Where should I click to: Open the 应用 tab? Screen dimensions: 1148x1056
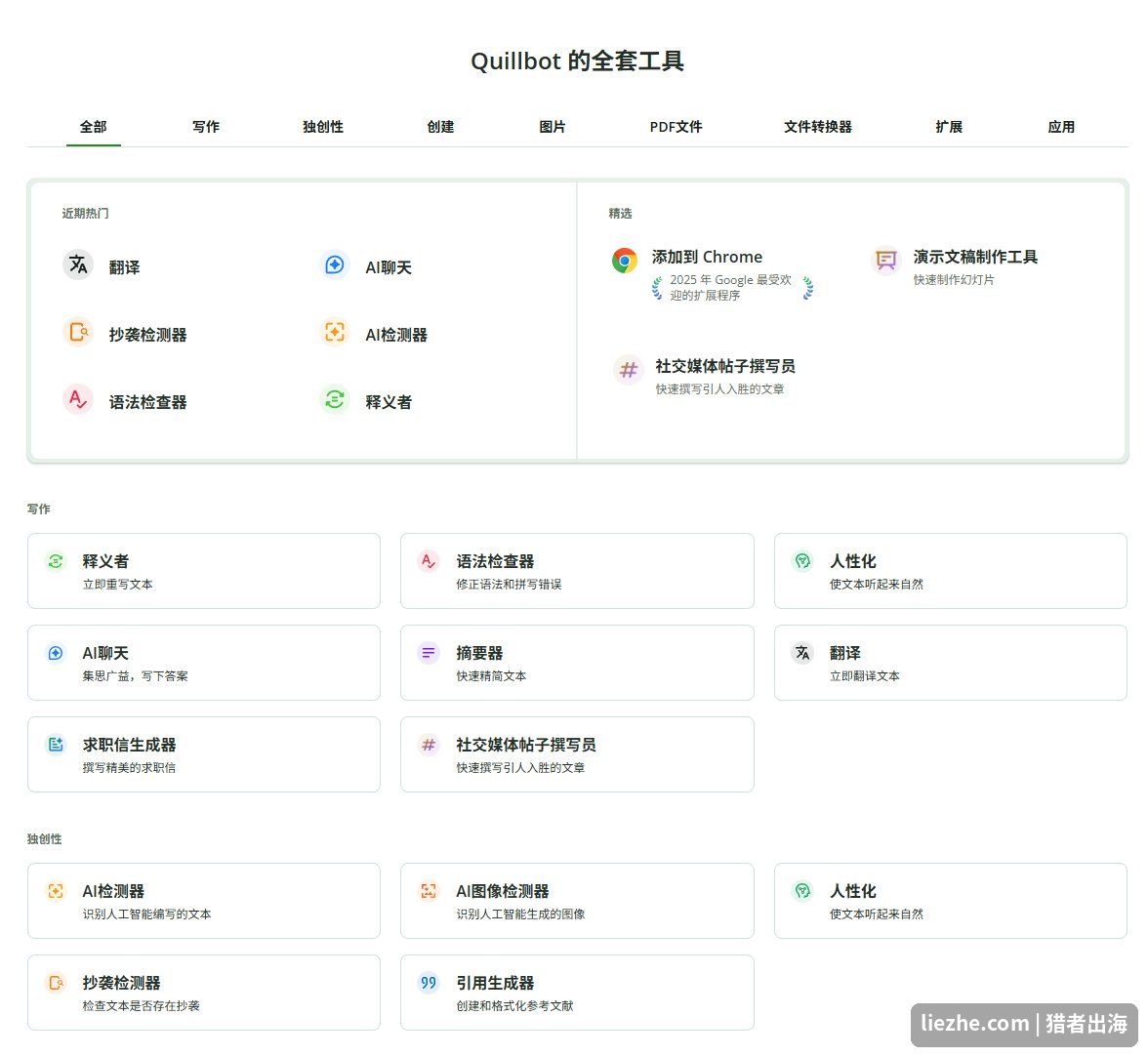[x=1061, y=127]
